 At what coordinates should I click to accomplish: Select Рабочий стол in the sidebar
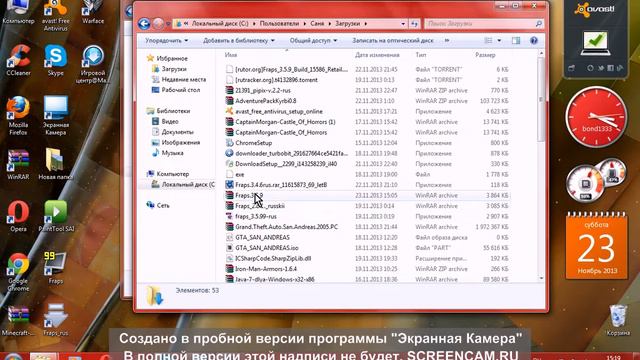180,90
